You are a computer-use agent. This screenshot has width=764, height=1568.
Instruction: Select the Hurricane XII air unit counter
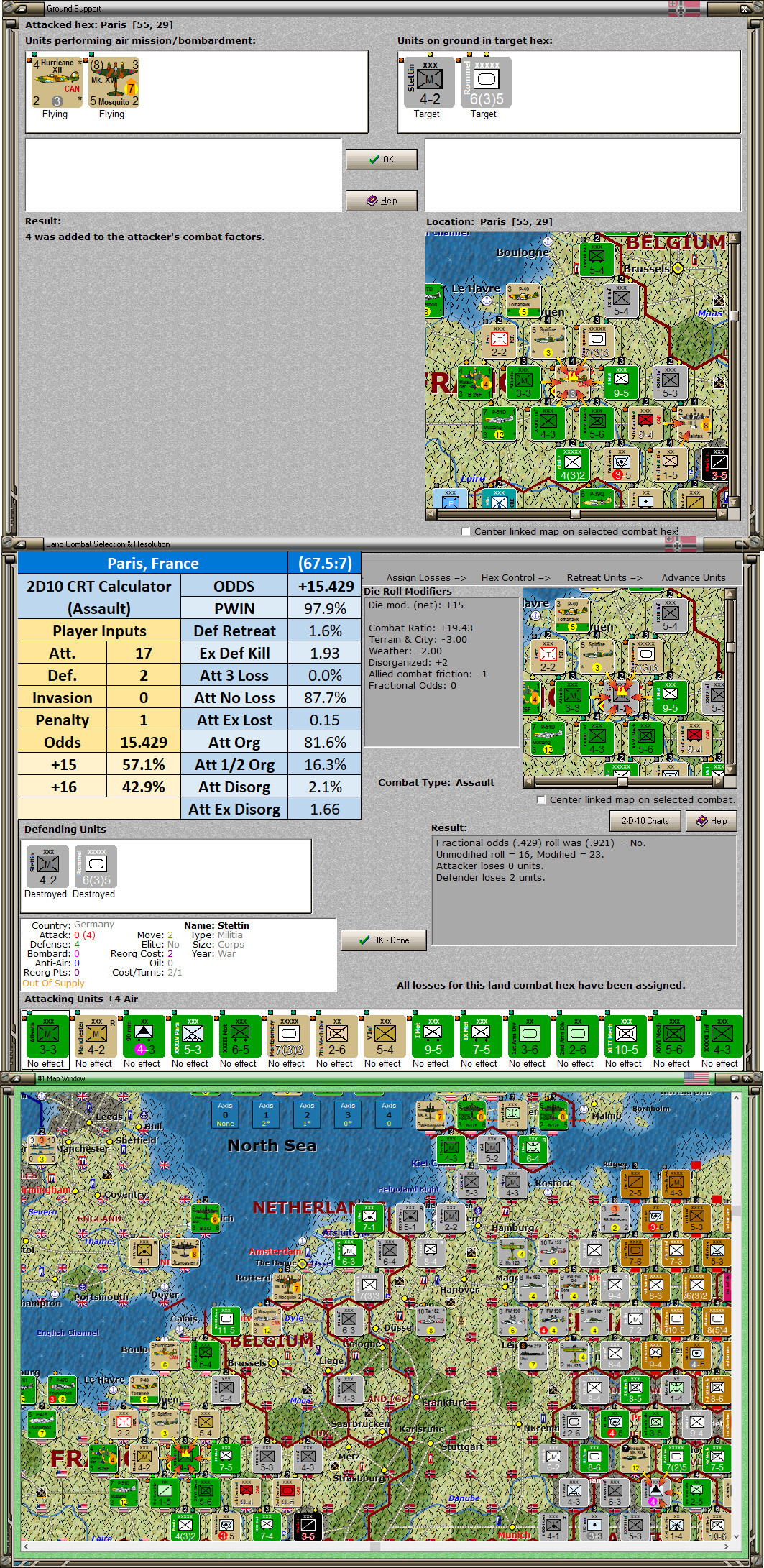[x=57, y=83]
